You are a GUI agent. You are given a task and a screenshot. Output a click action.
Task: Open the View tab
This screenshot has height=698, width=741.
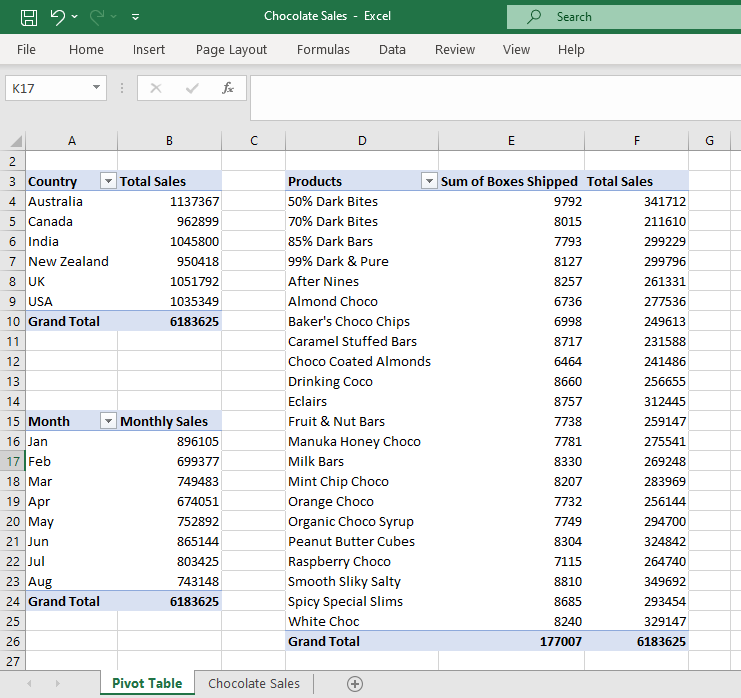[x=516, y=50]
